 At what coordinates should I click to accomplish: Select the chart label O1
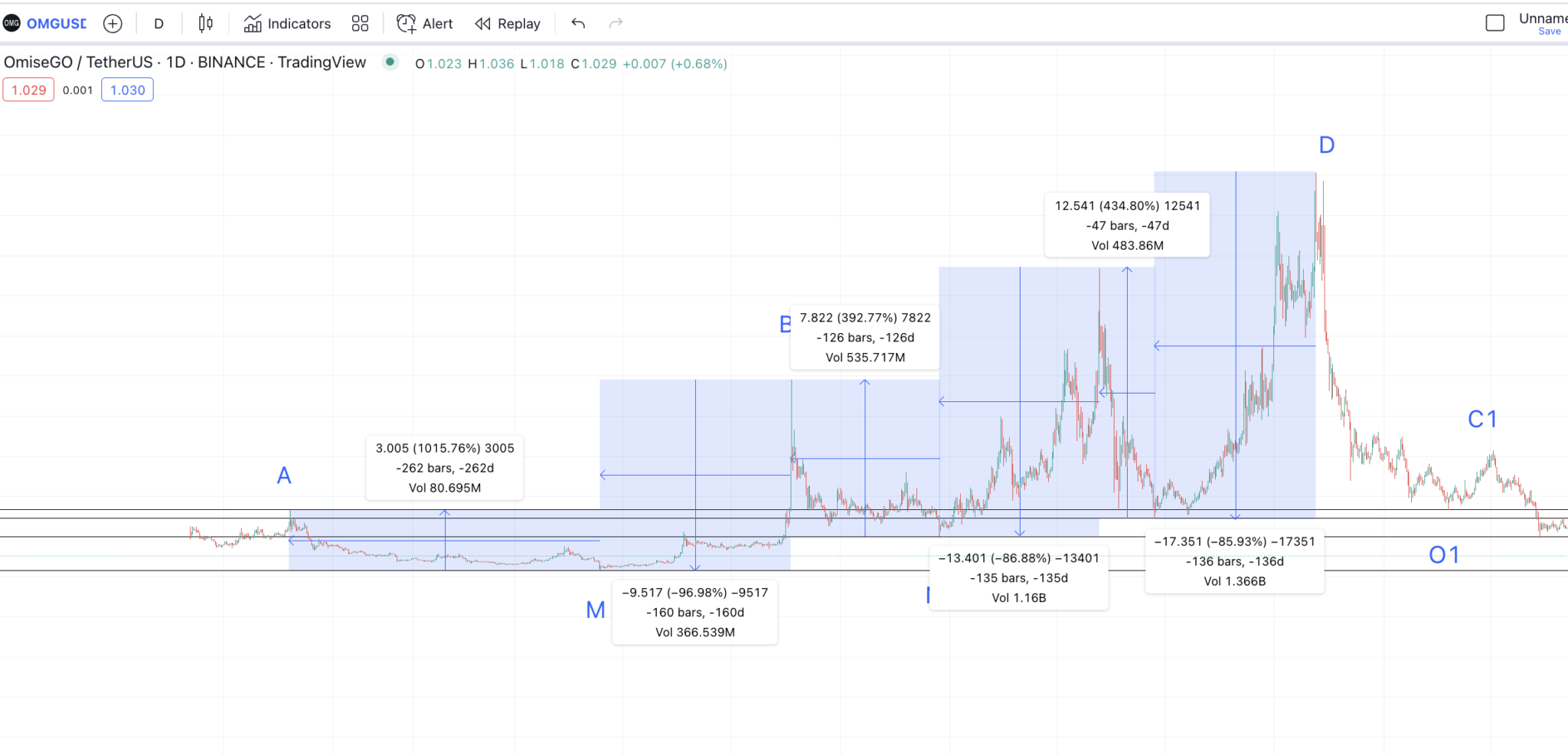(1444, 554)
